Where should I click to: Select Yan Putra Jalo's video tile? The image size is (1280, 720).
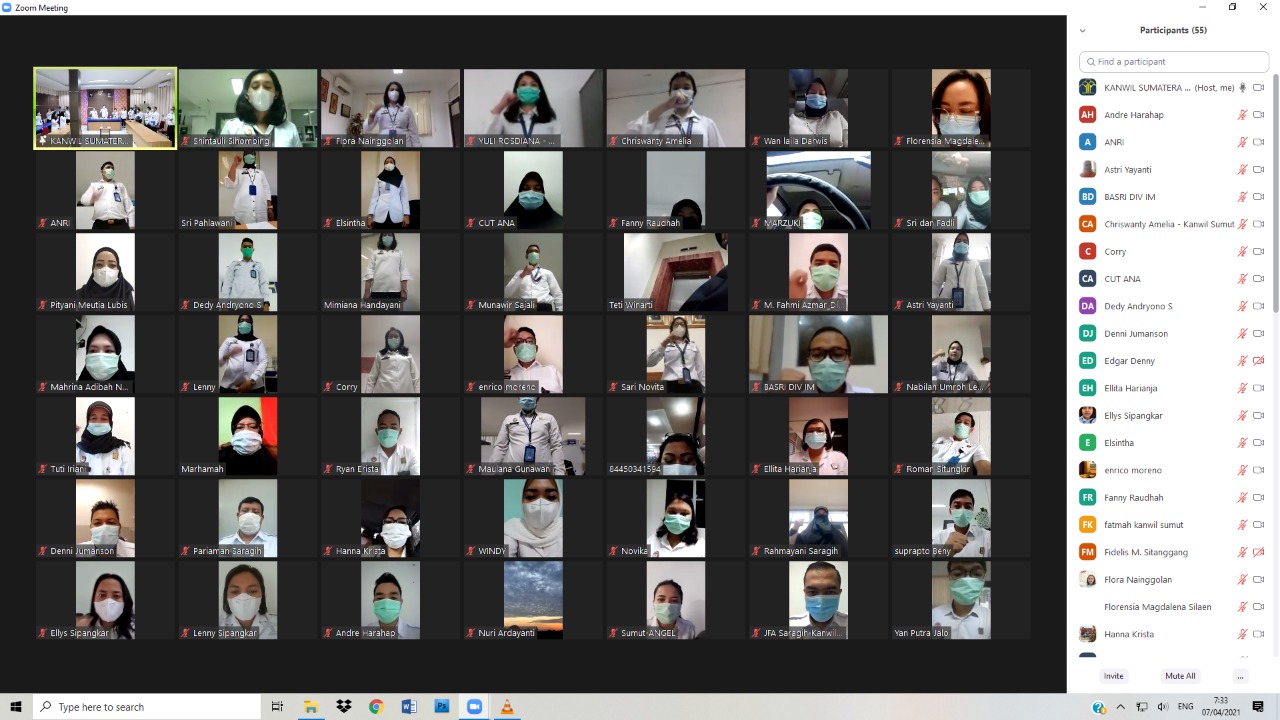point(961,600)
